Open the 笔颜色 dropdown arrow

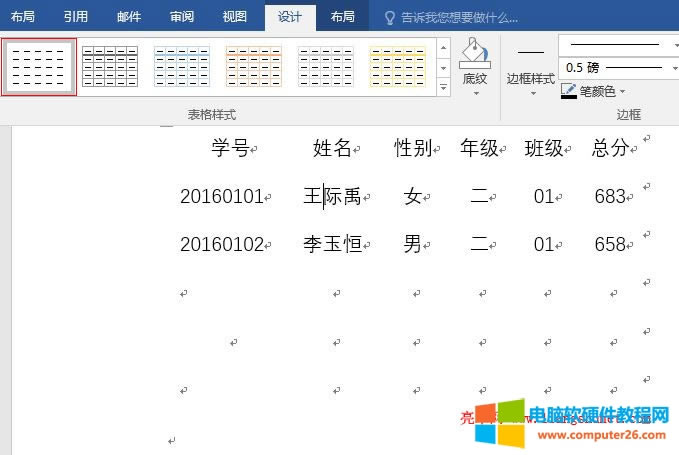tap(622, 91)
